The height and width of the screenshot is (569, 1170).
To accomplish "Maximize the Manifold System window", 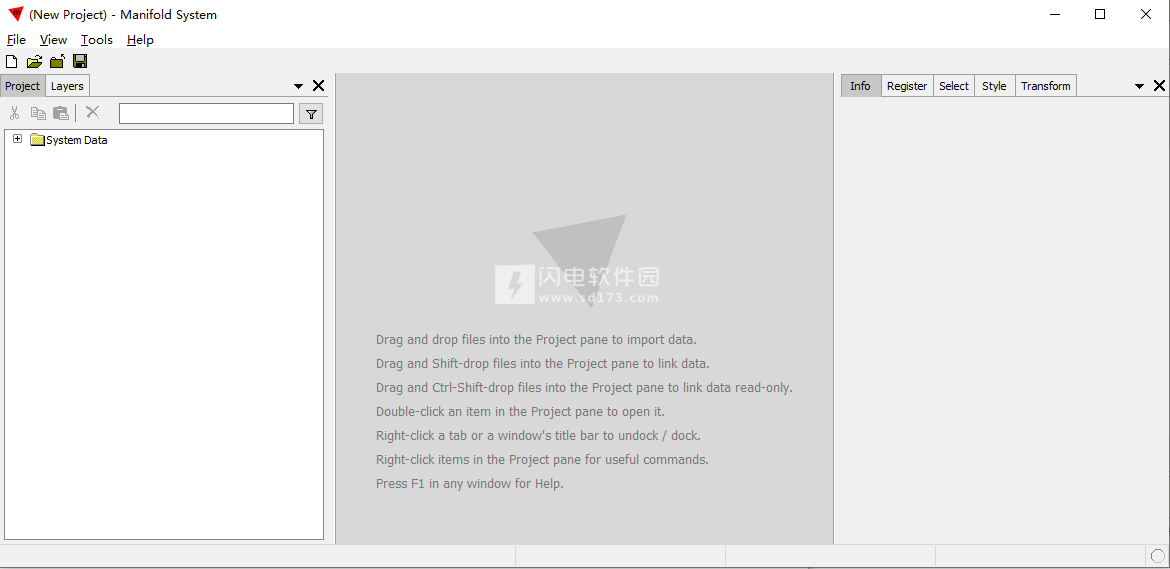I will coord(1100,14).
